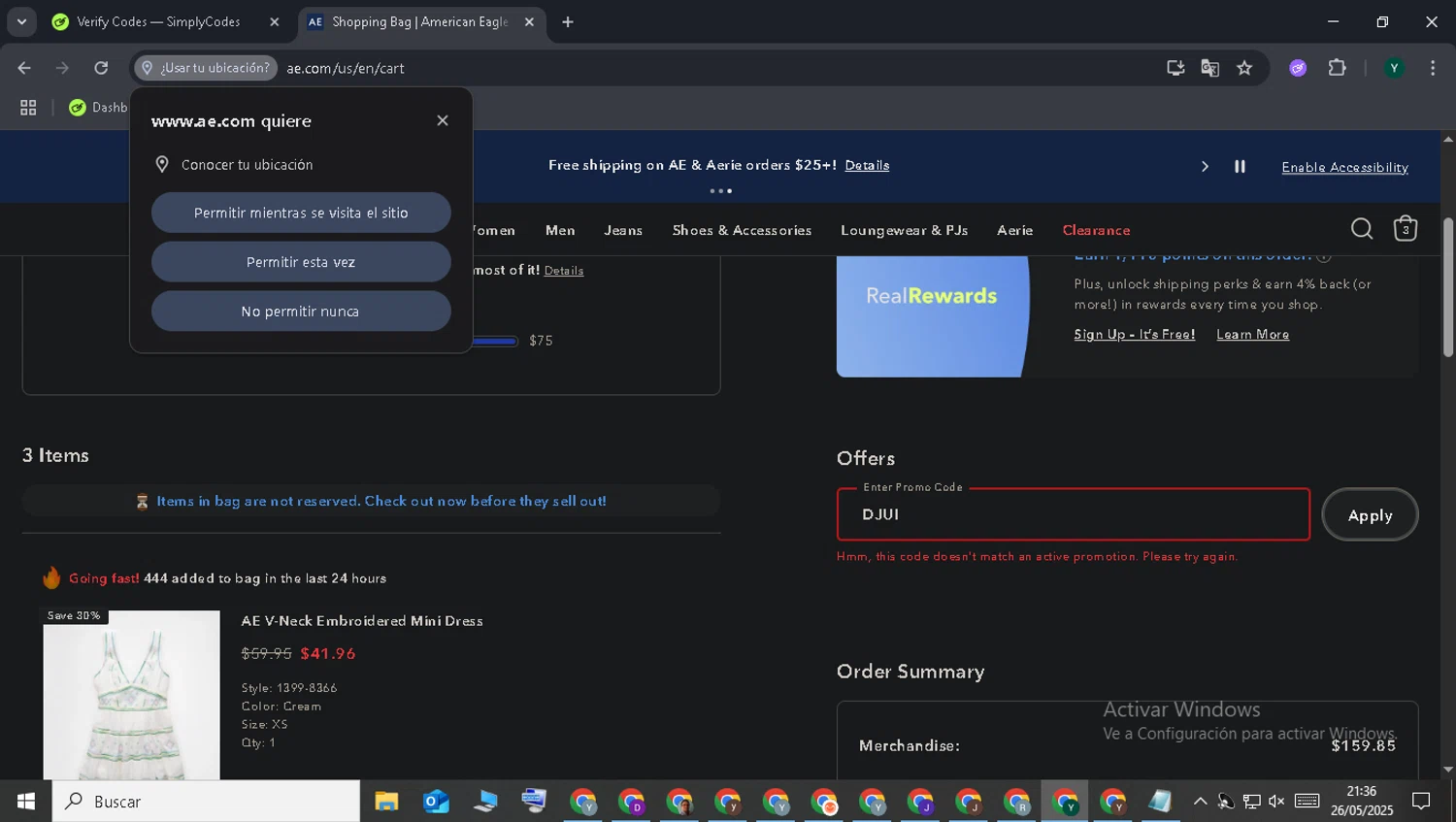The height and width of the screenshot is (822, 1456).
Task: Open the Chrome profile Y avatar
Action: pyautogui.click(x=1394, y=68)
